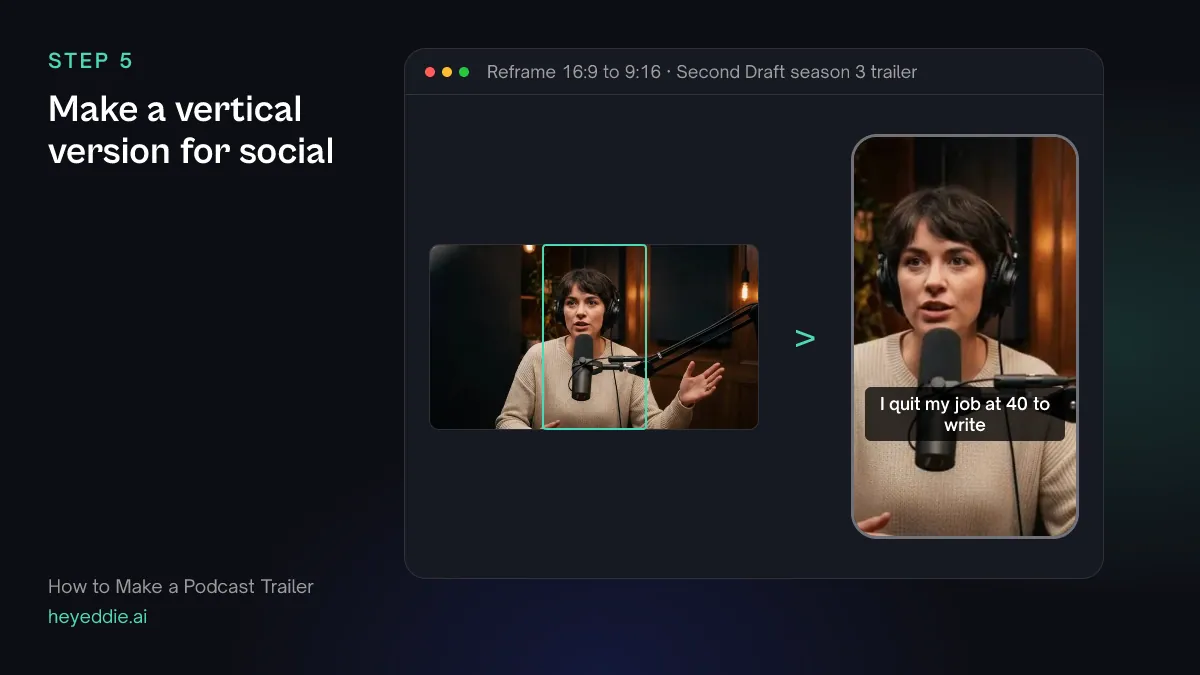Image resolution: width=1200 pixels, height=675 pixels.
Task: Click the "Reframe 16:9 to 9:16" window title
Action: point(574,72)
